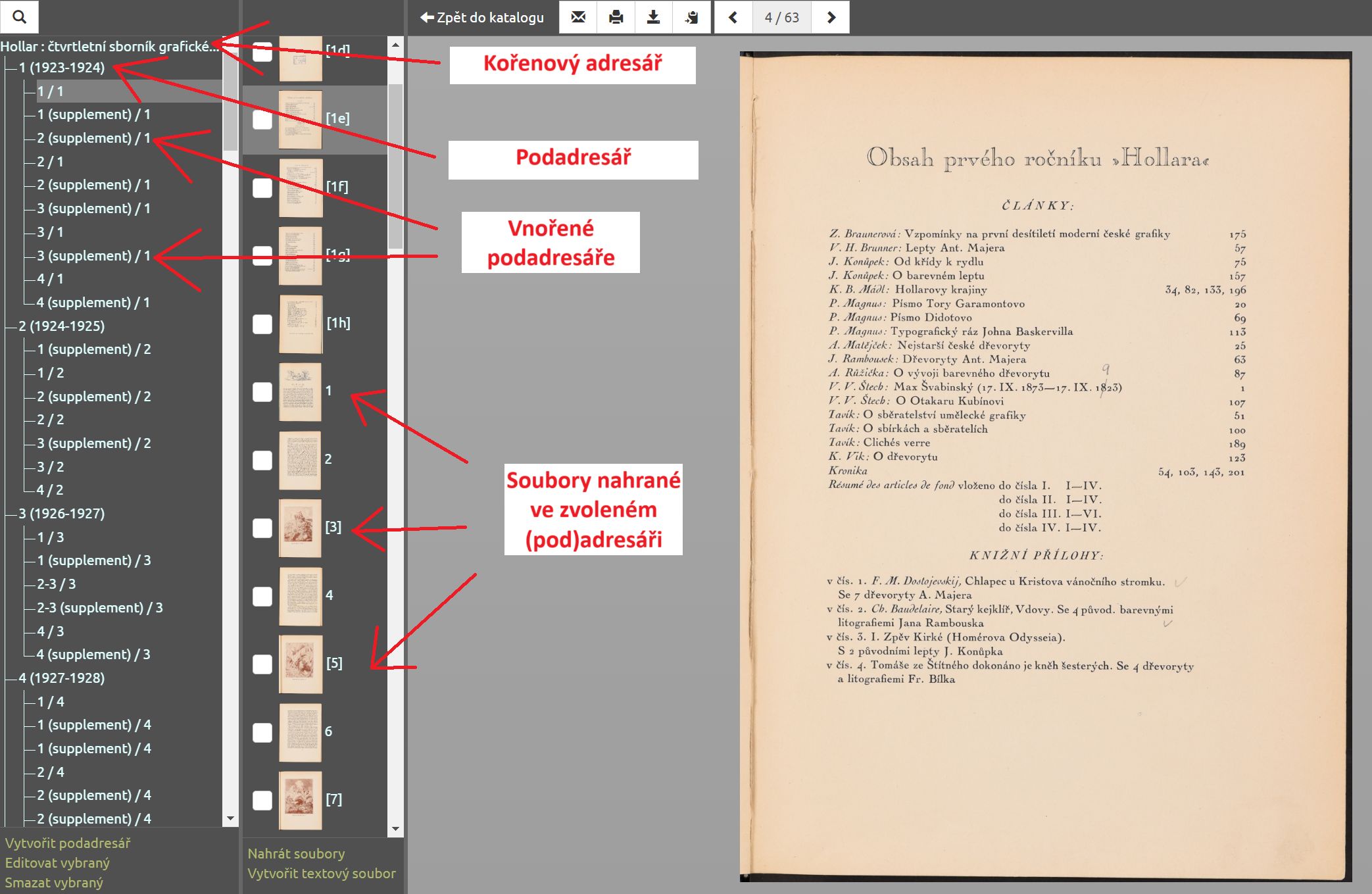Select subfolder 2-3 (supplement) / 3
This screenshot has width=1372, height=894.
point(100,608)
